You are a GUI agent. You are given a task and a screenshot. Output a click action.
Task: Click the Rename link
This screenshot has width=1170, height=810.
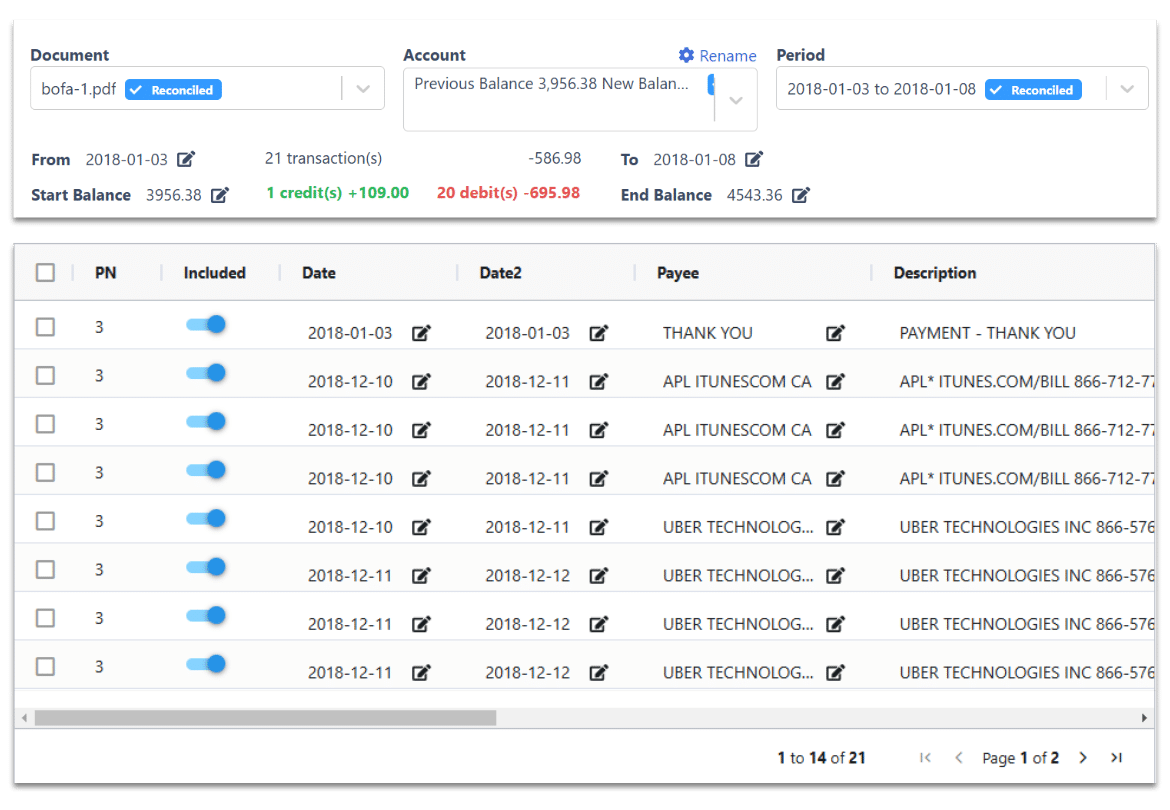(x=728, y=56)
